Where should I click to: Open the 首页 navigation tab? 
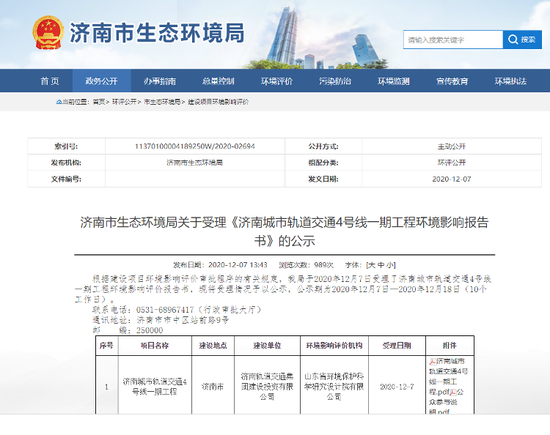pos(49,81)
